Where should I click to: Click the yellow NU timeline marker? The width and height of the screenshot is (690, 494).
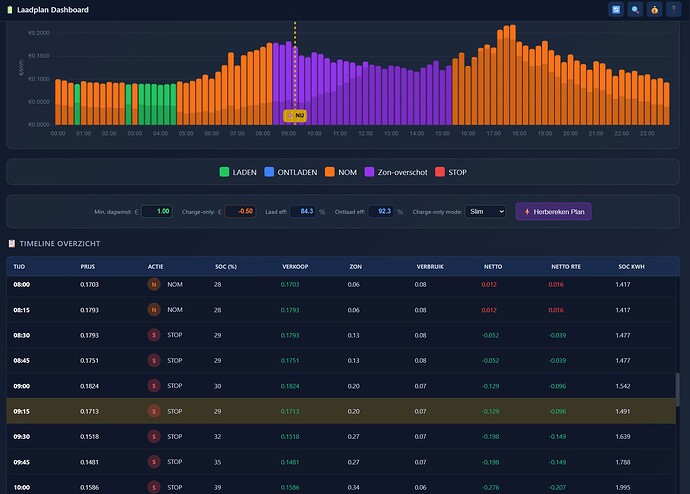[x=295, y=116]
